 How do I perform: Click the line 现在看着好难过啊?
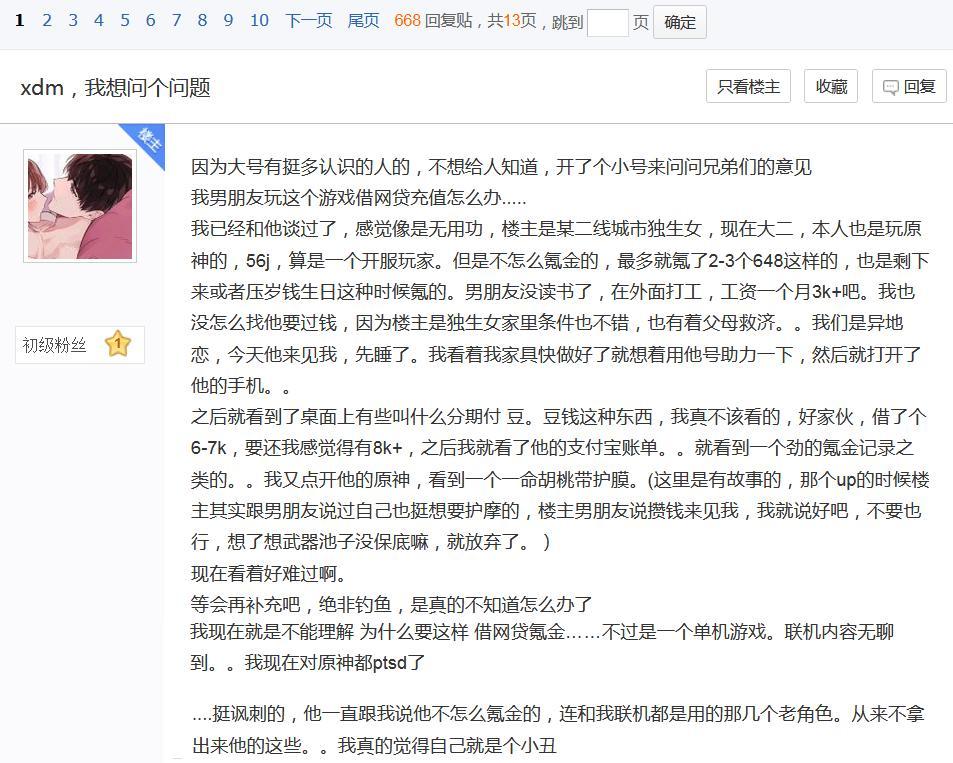click(269, 573)
